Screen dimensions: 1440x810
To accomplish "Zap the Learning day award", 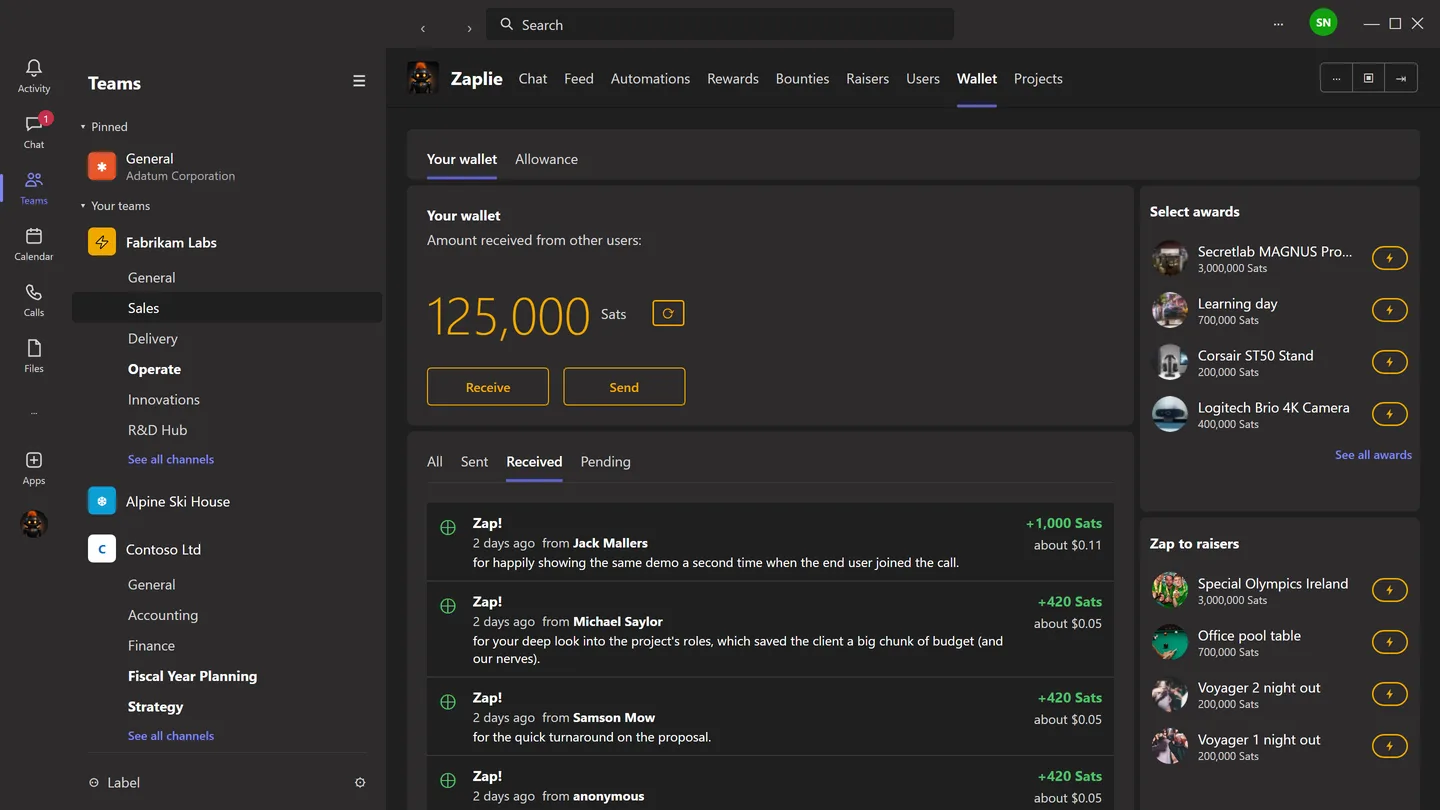I will pyautogui.click(x=1389, y=310).
